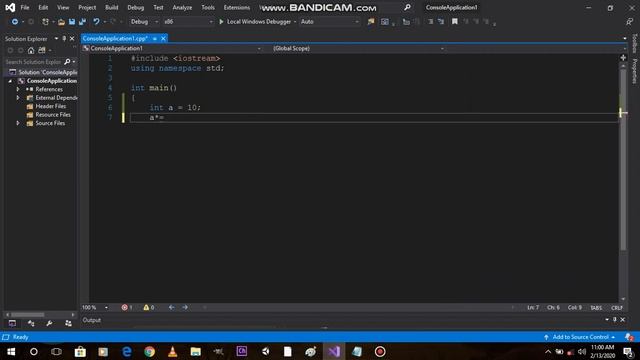The width and height of the screenshot is (640, 360).
Task: Click the Save file icon
Action: coord(72,22)
